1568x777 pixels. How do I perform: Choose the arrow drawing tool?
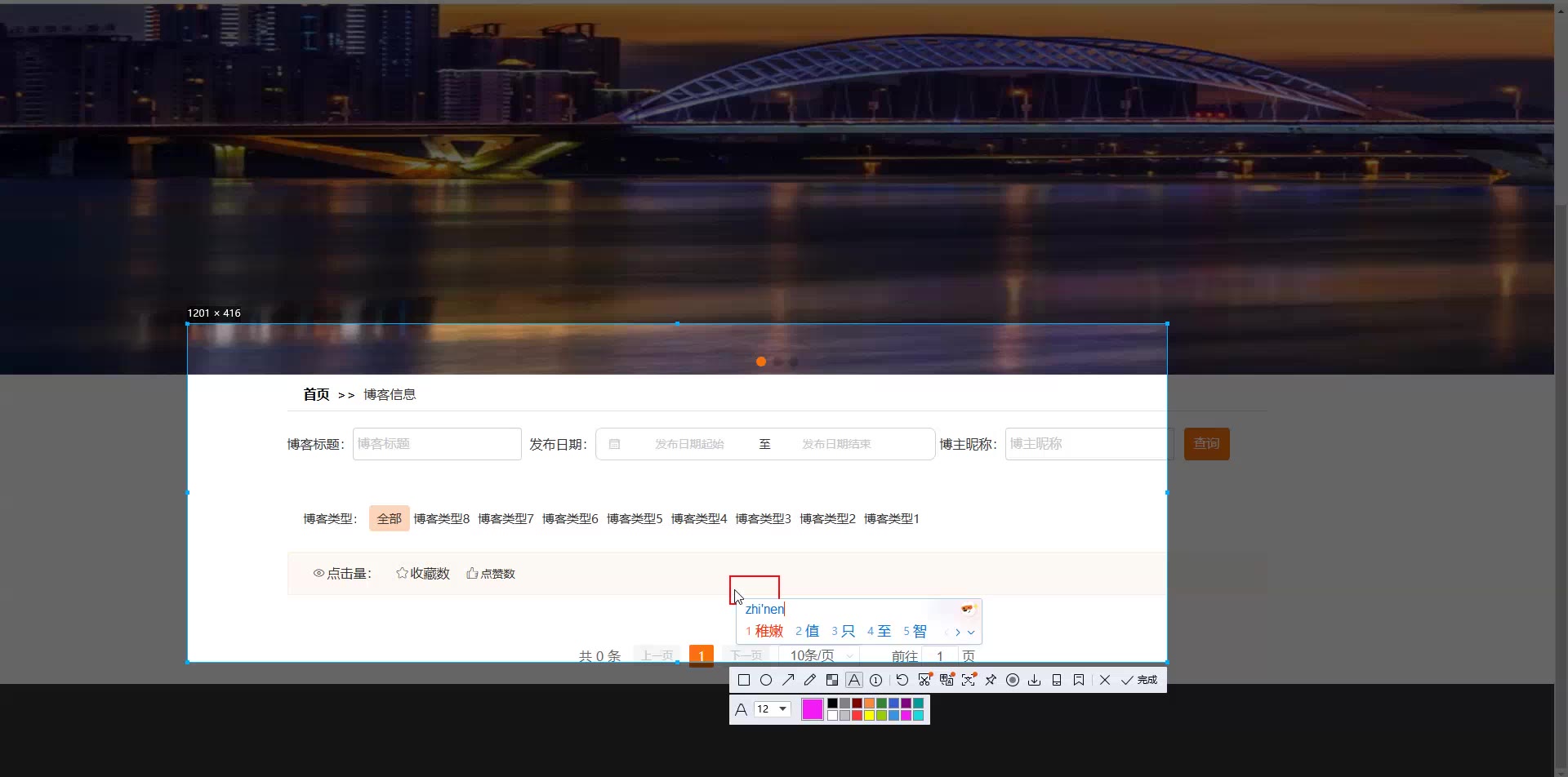tap(788, 680)
